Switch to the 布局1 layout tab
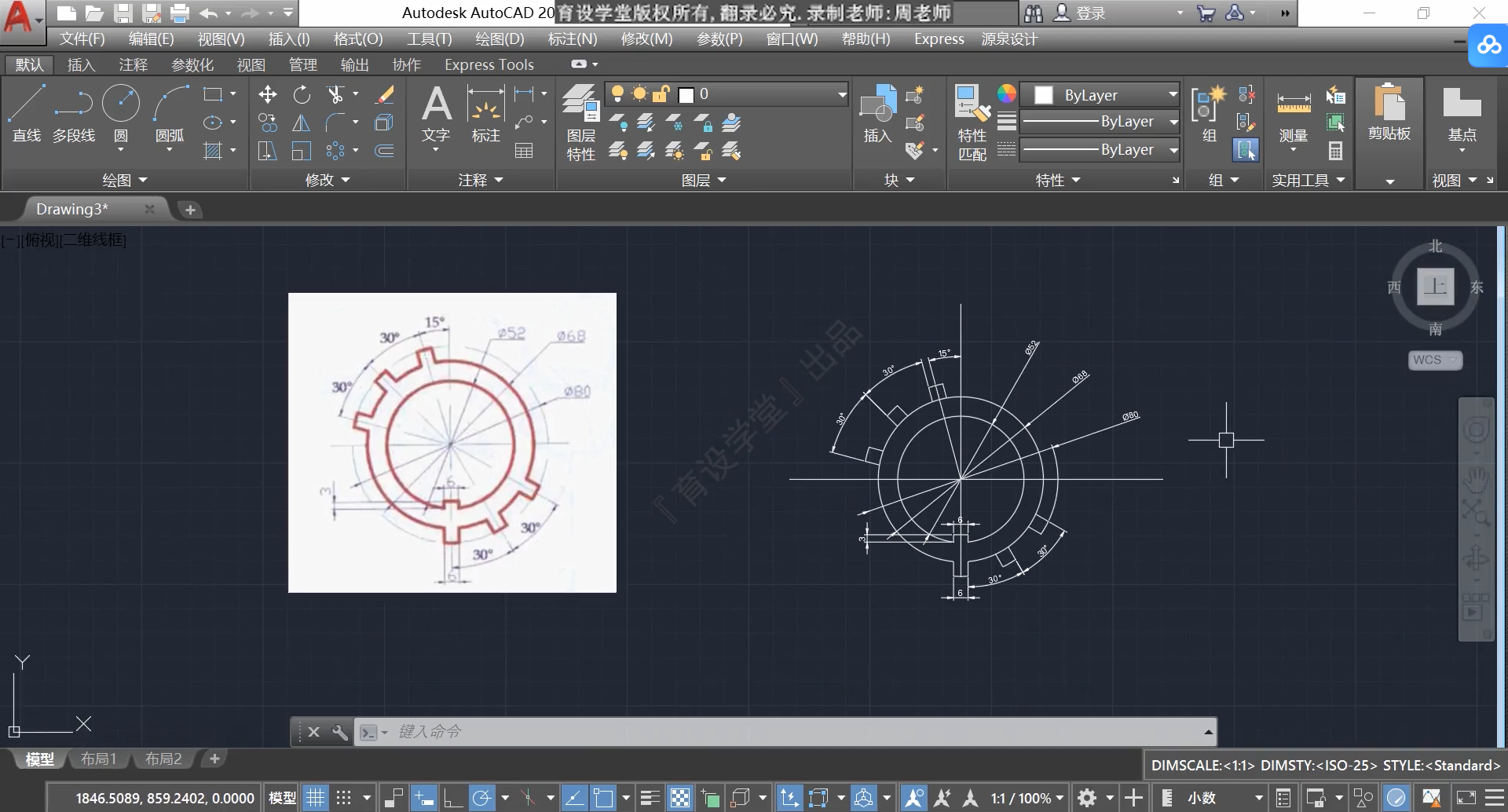Image resolution: width=1508 pixels, height=812 pixels. (x=98, y=759)
